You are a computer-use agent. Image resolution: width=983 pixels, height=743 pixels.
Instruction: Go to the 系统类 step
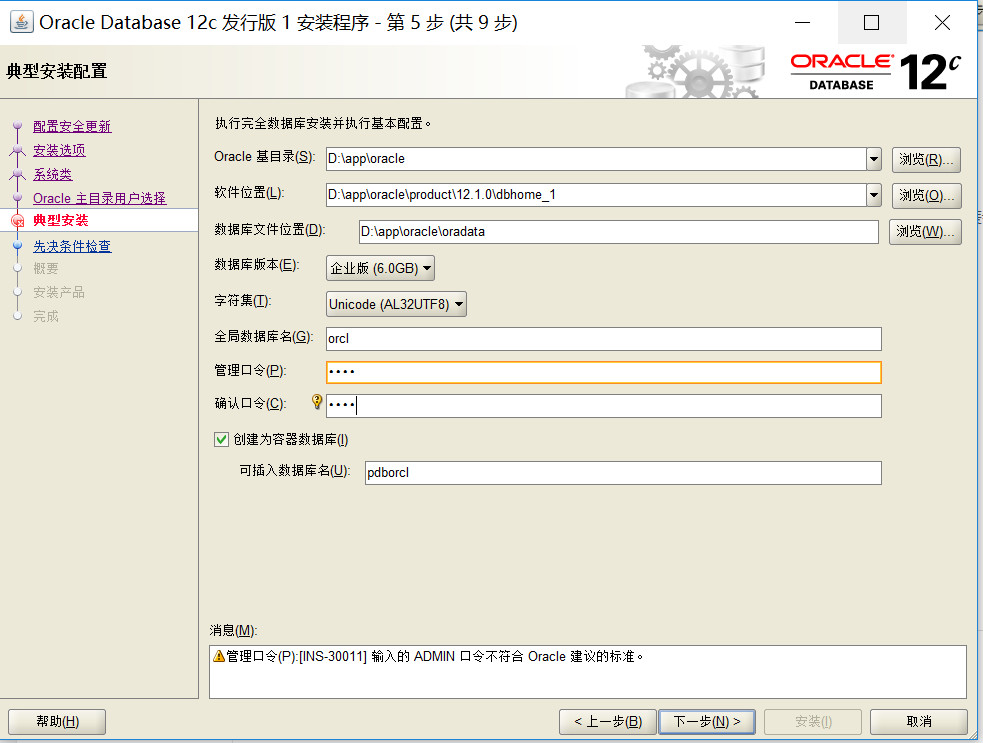pos(53,174)
